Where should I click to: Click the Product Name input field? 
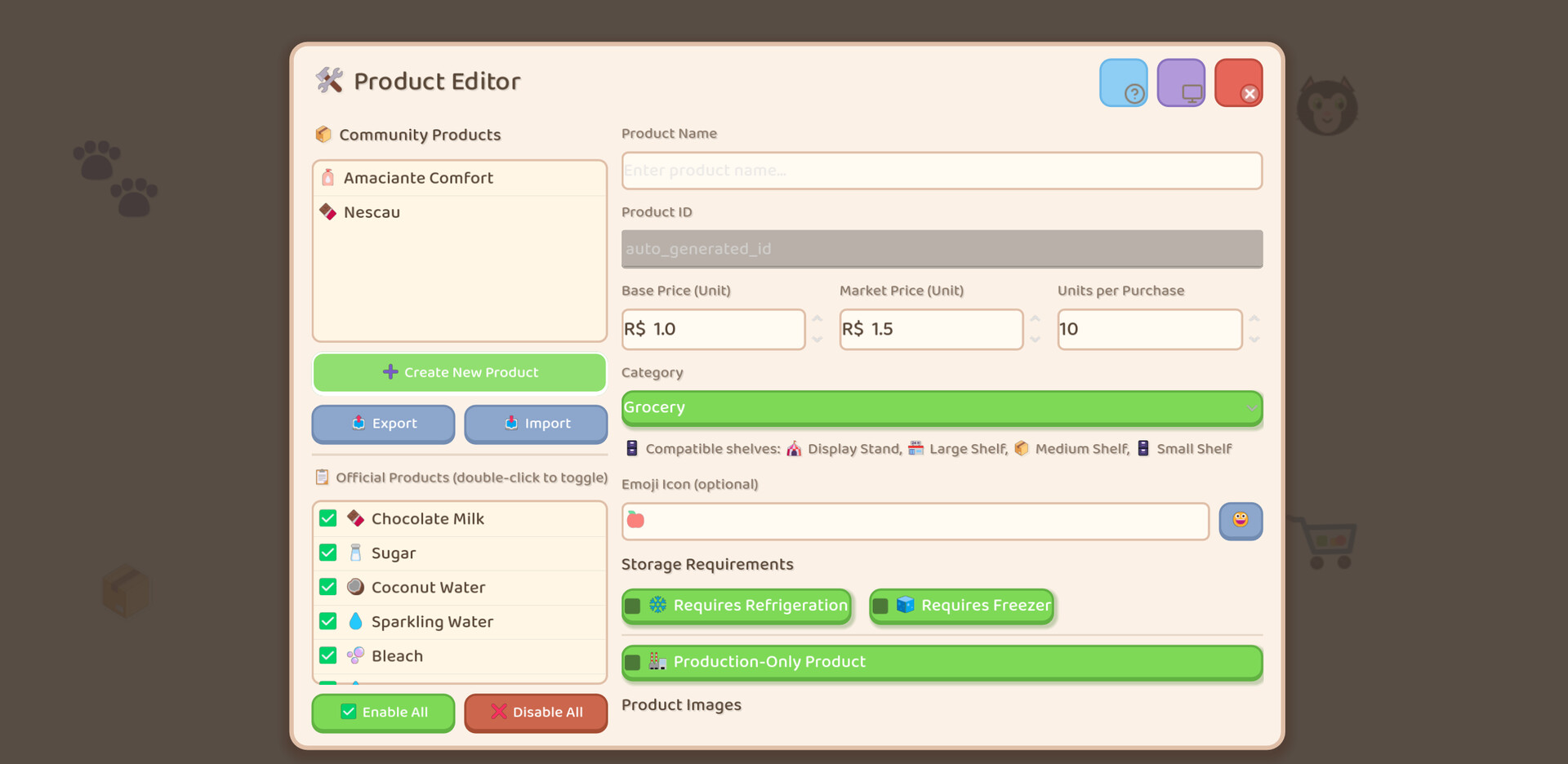pyautogui.click(x=941, y=171)
